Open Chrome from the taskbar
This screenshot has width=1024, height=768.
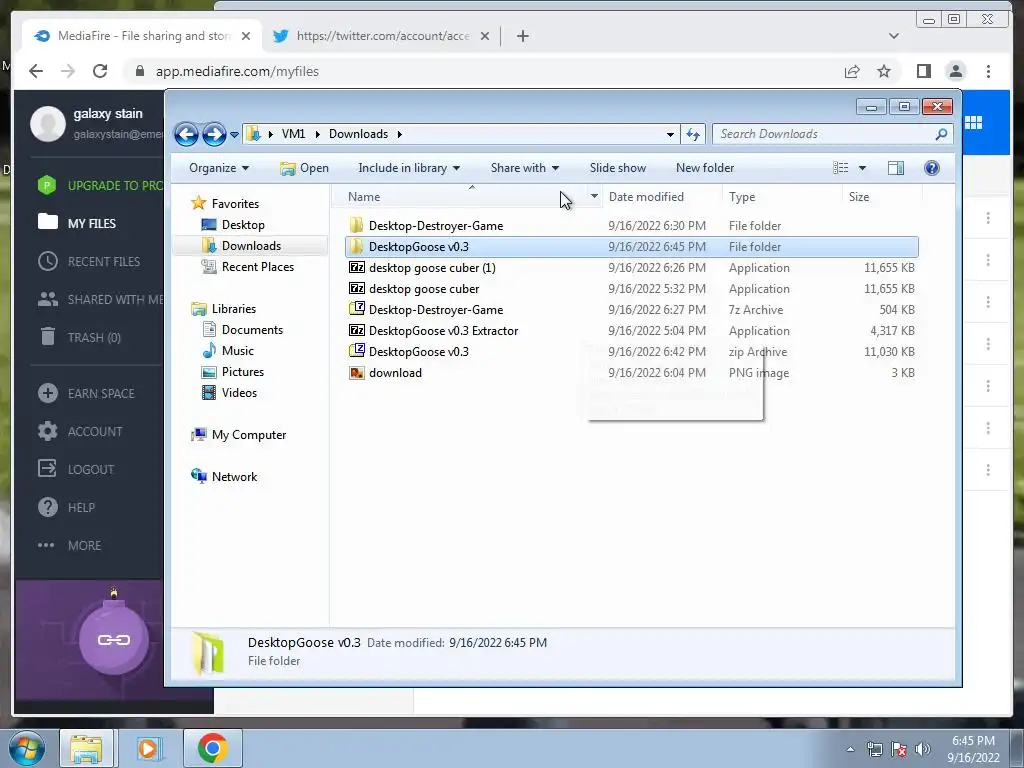[x=213, y=748]
